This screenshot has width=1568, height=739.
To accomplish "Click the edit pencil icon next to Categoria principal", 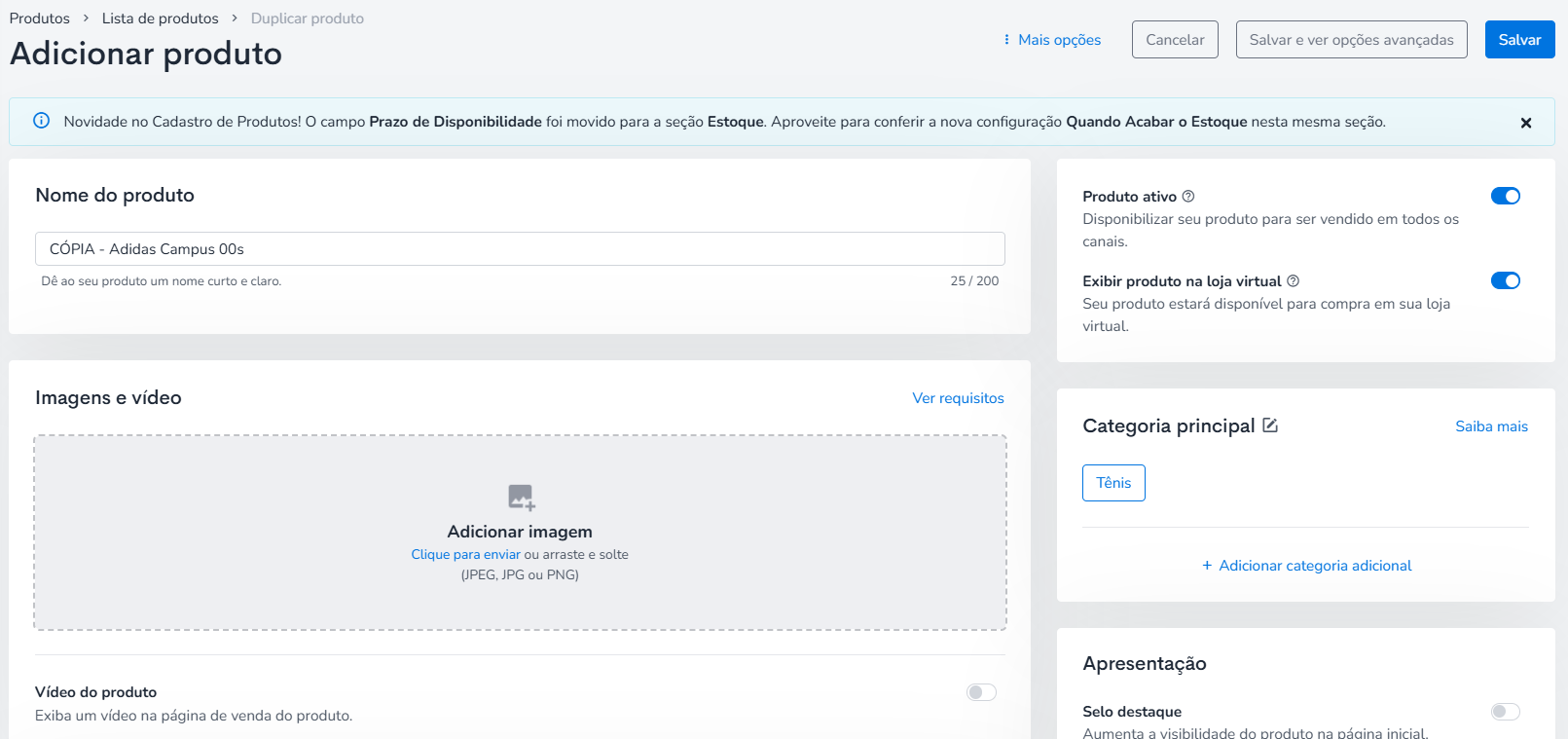I will pos(1270,425).
